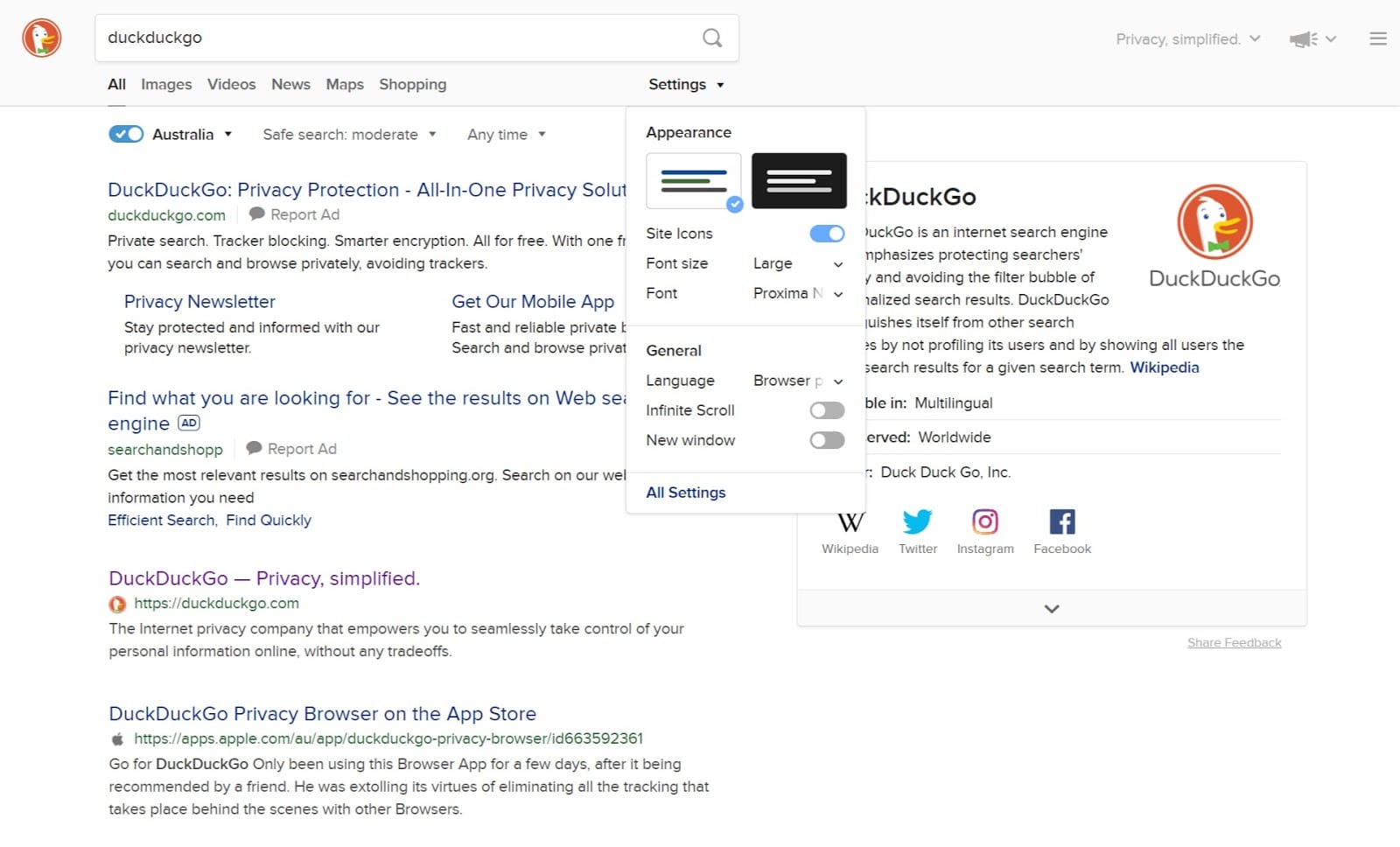Screen dimensions: 1400x847
Task: Click the Instagram icon in the sidebar
Action: 984,521
